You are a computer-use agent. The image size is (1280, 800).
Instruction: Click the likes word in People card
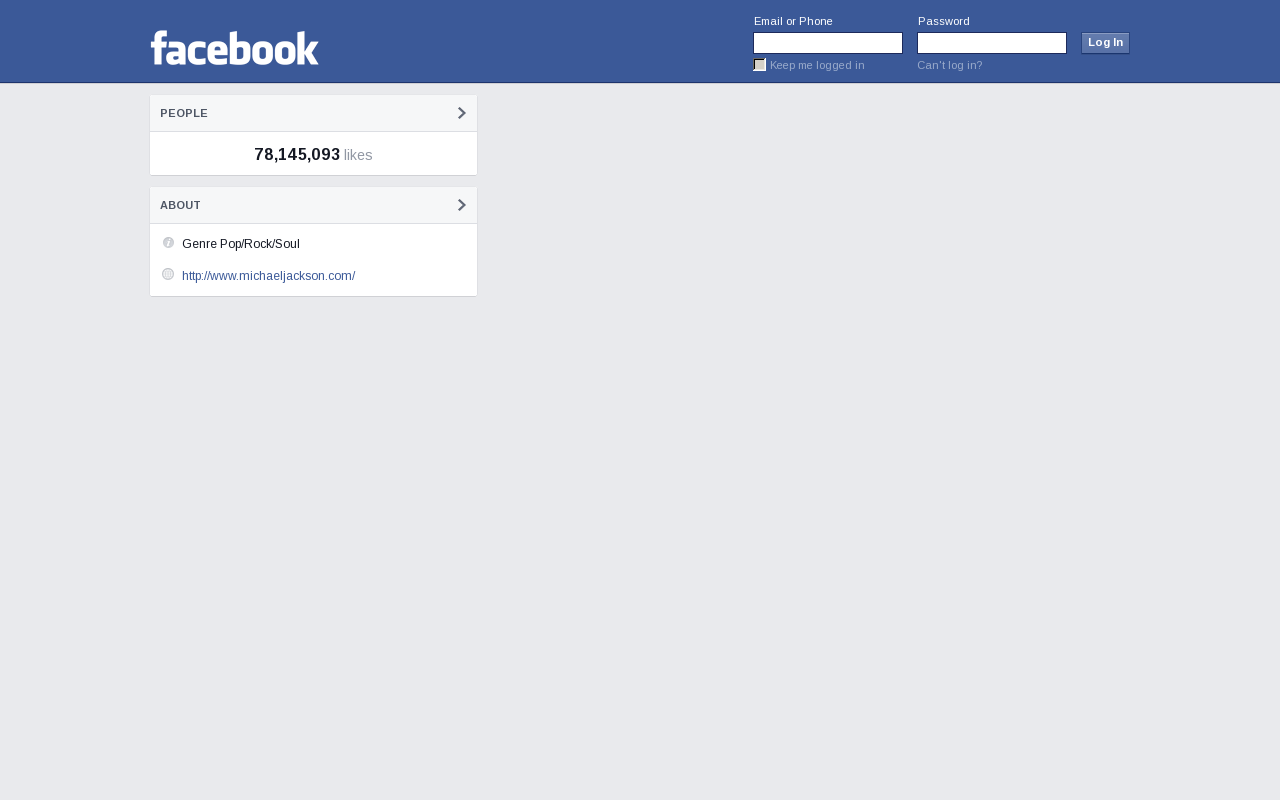point(358,155)
